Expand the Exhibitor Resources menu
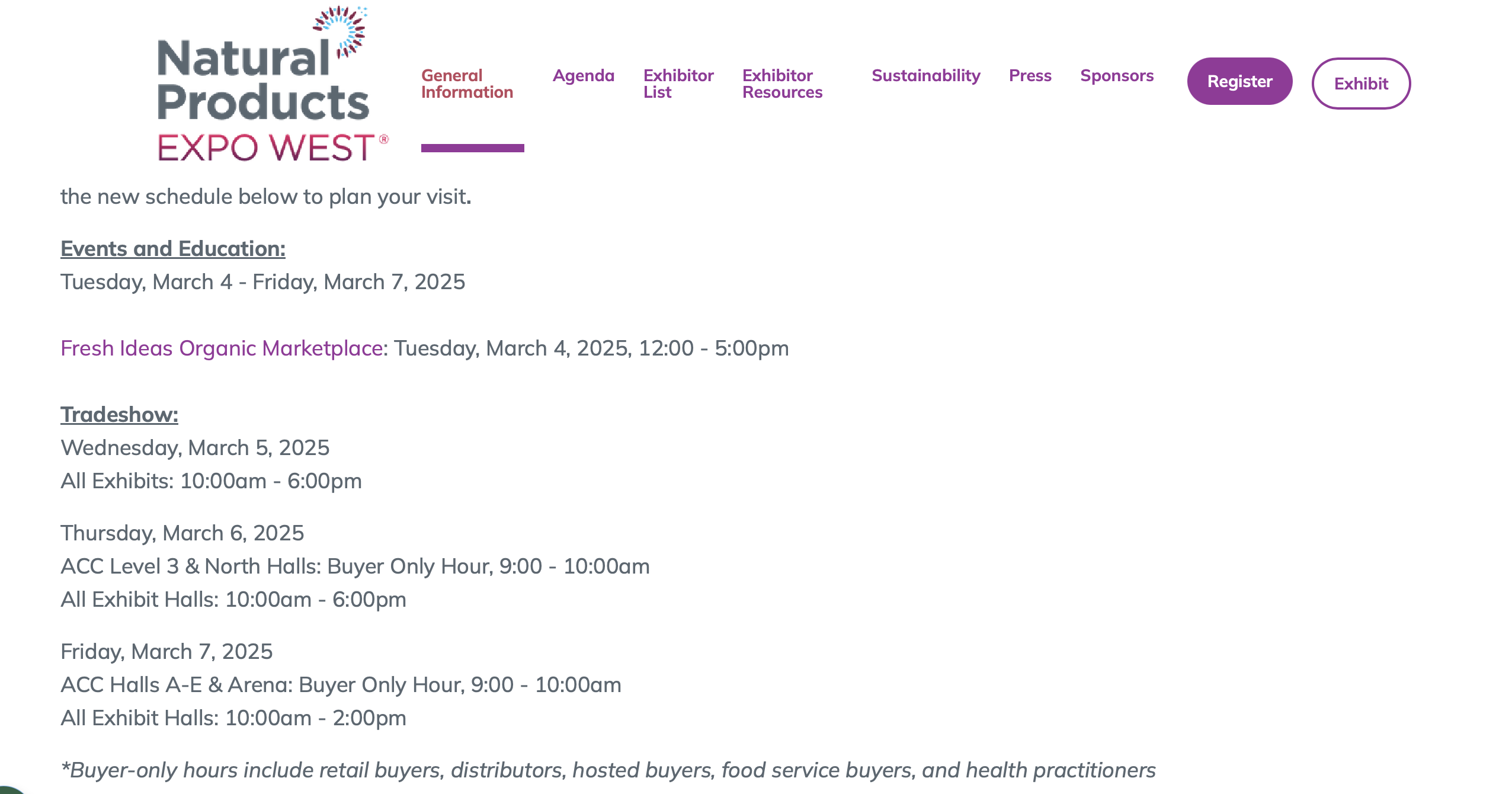This screenshot has width=1512, height=794. (x=782, y=84)
